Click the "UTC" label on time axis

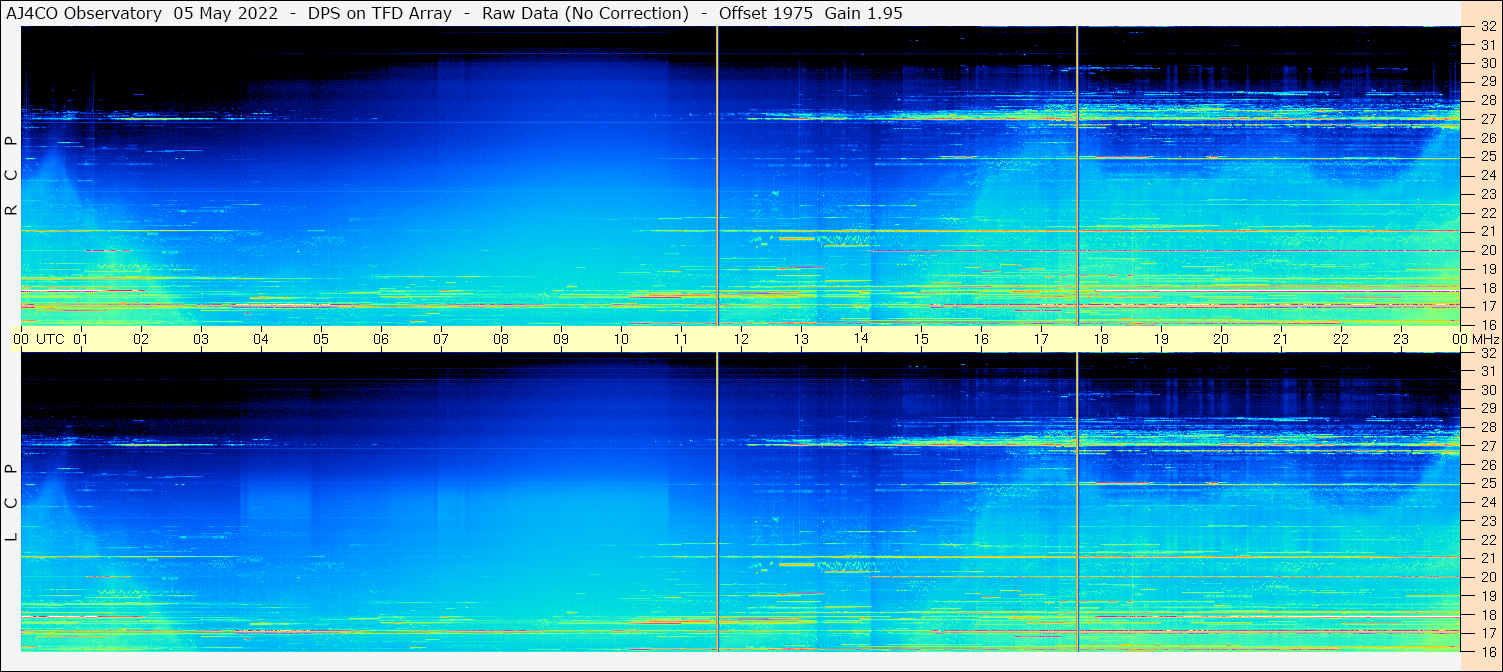pos(51,339)
